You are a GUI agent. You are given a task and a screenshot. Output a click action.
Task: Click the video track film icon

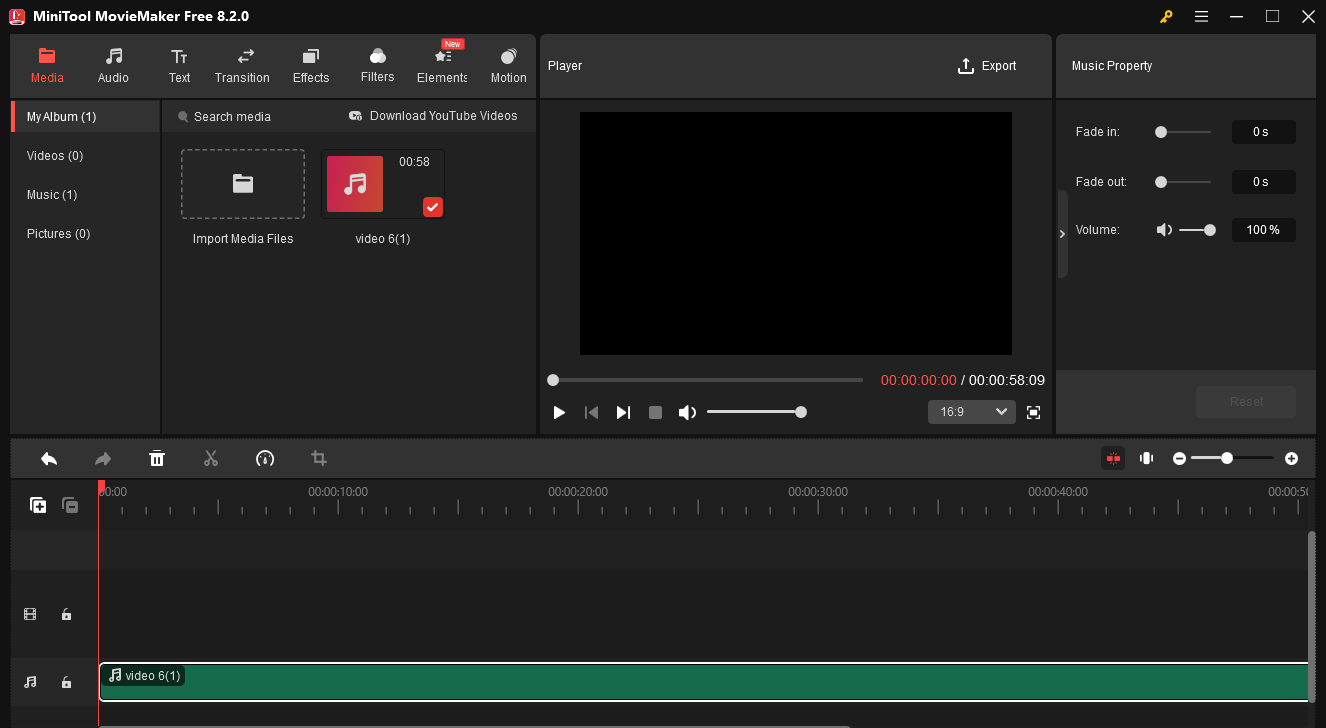pyautogui.click(x=30, y=615)
